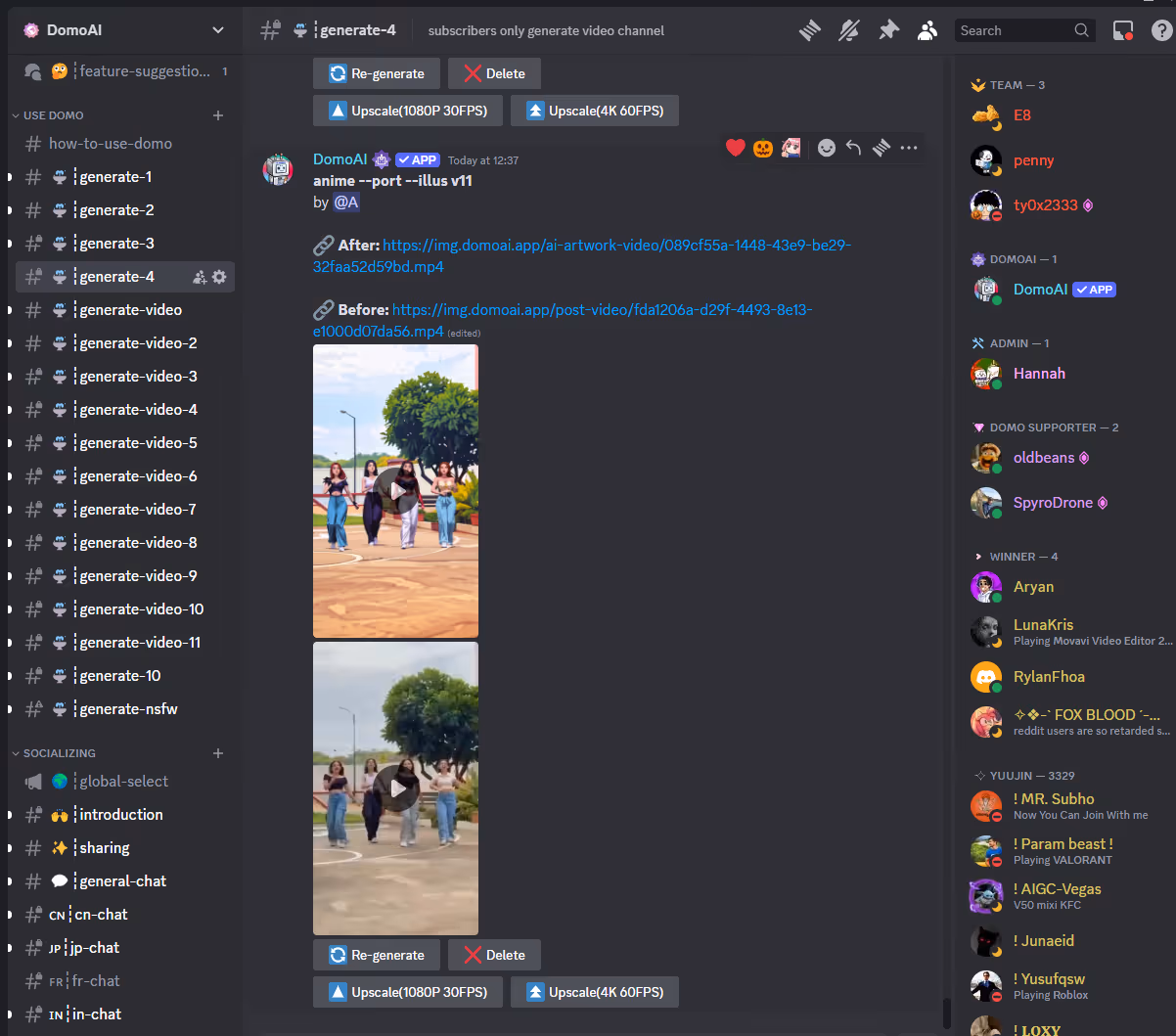Open pinned messages pin icon
Image resolution: width=1176 pixels, height=1036 pixels.
coord(888,30)
